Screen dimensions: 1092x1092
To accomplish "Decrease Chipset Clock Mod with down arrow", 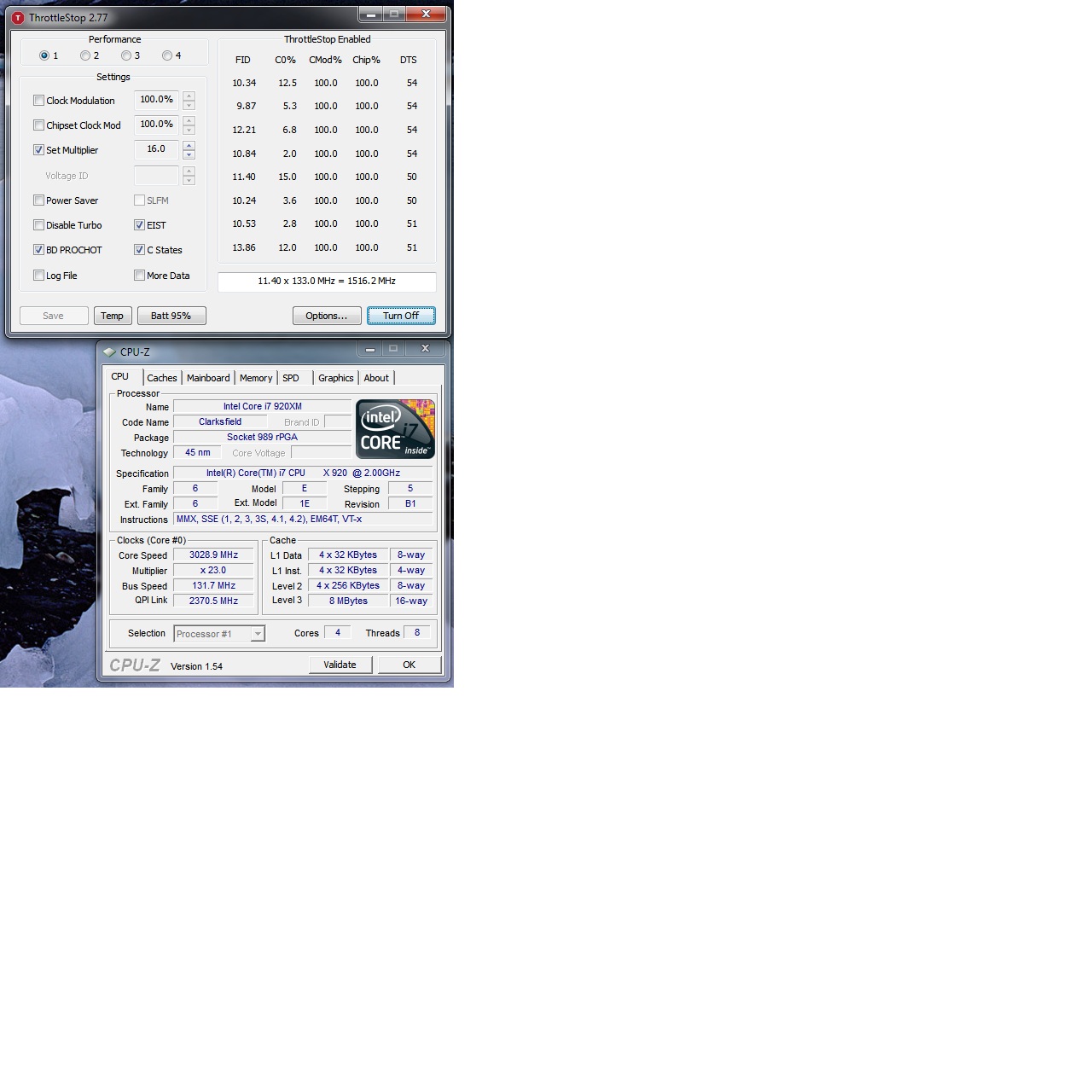I will 189,130.
